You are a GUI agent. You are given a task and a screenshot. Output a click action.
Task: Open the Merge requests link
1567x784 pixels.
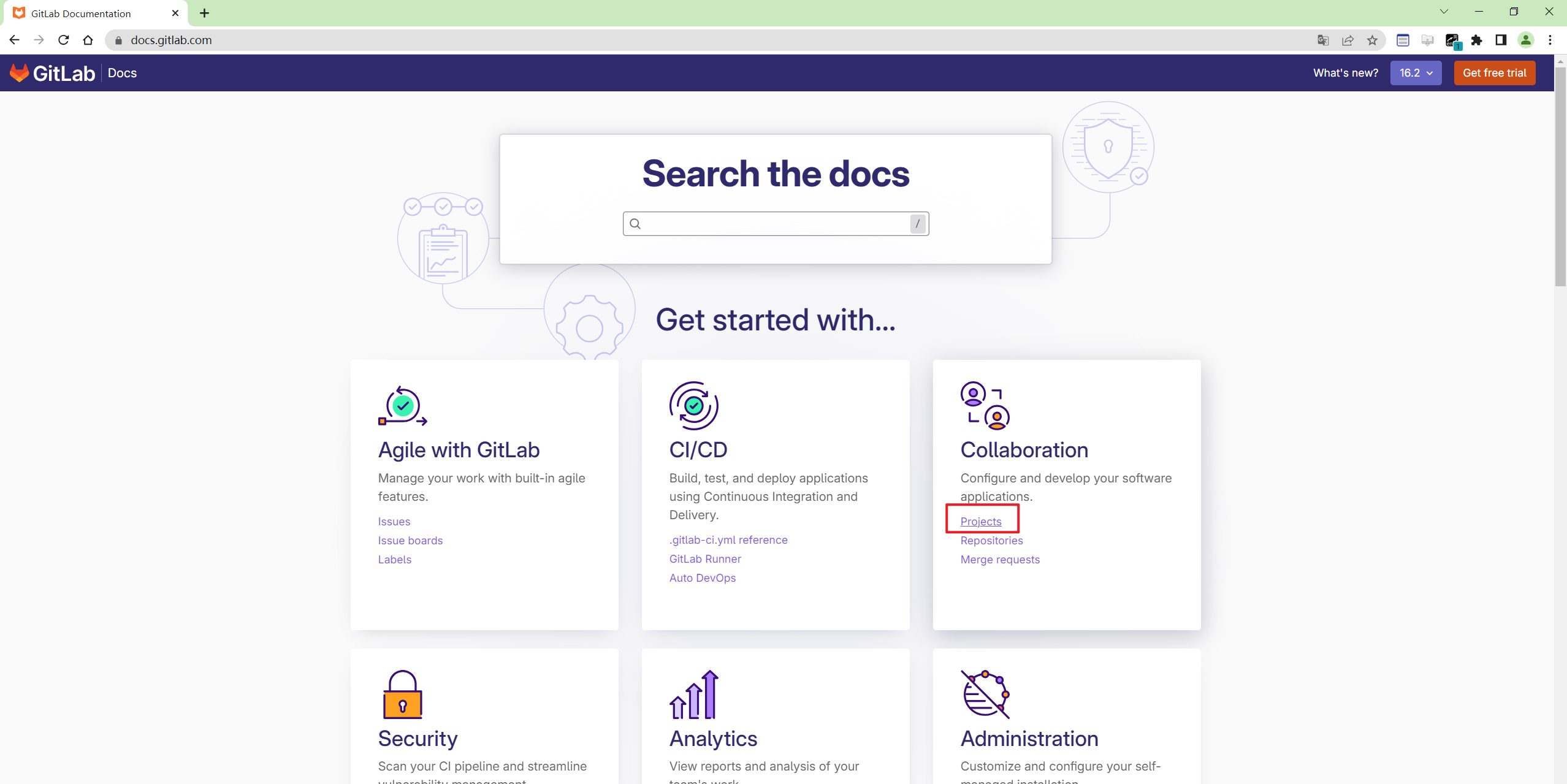tap(1000, 560)
